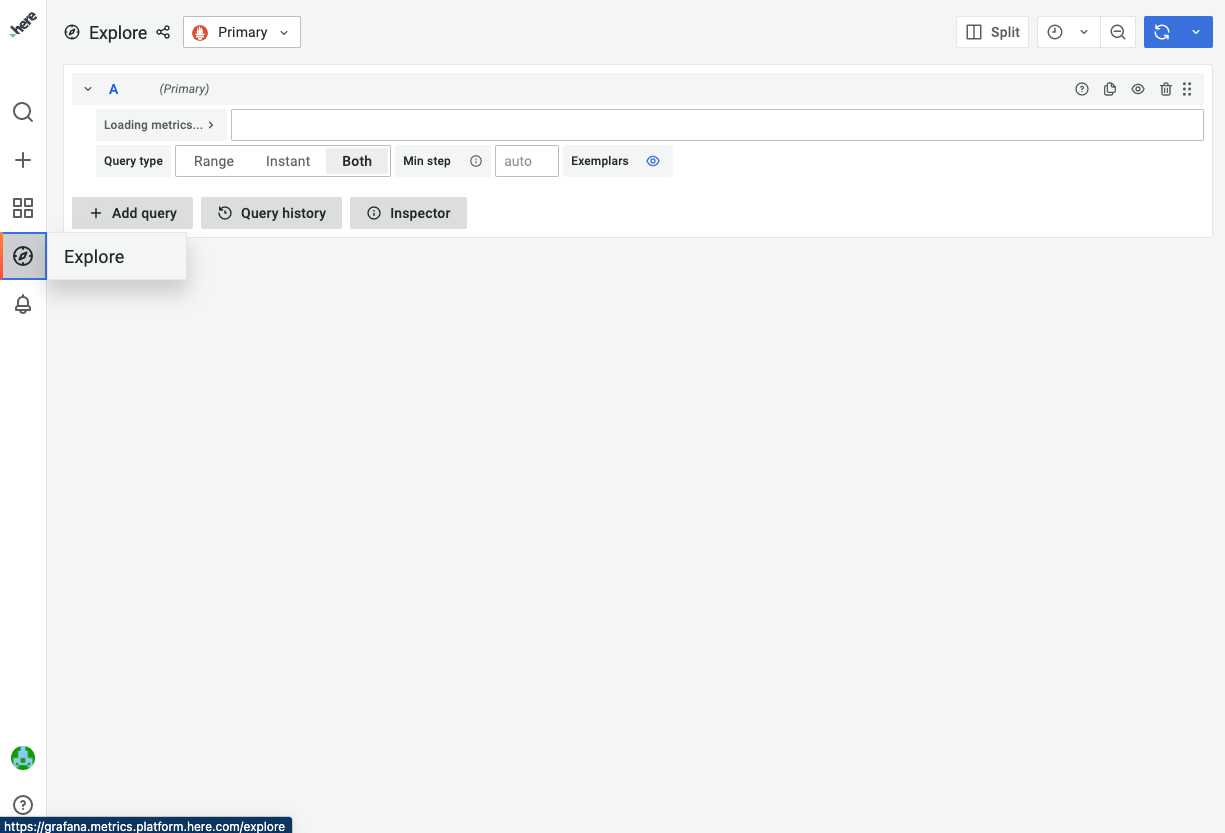This screenshot has height=833, width=1225.
Task: Open the Alerting bell sidebar icon
Action: coord(23,304)
